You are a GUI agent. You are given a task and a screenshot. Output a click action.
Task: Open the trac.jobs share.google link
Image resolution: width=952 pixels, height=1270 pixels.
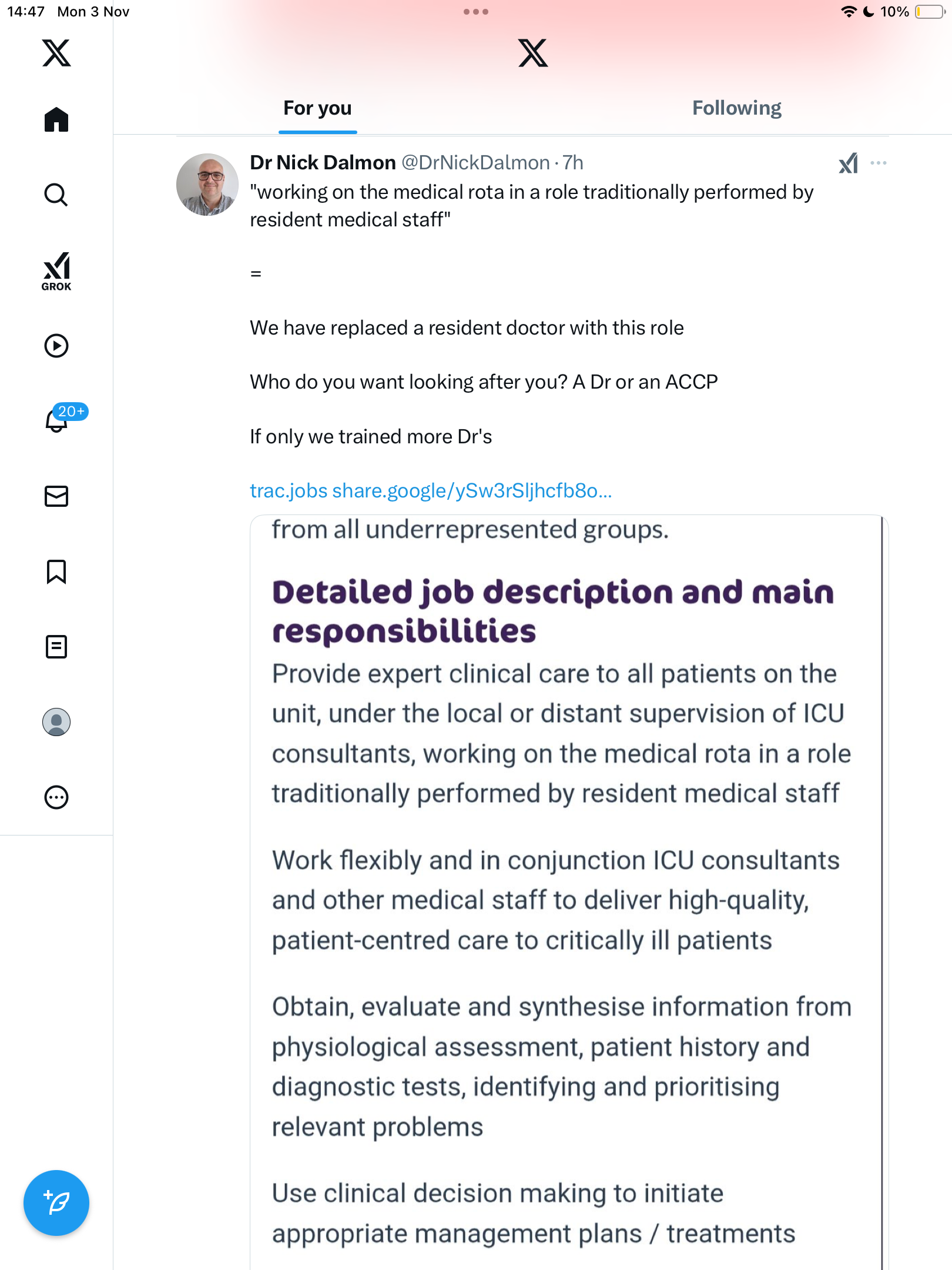[431, 490]
